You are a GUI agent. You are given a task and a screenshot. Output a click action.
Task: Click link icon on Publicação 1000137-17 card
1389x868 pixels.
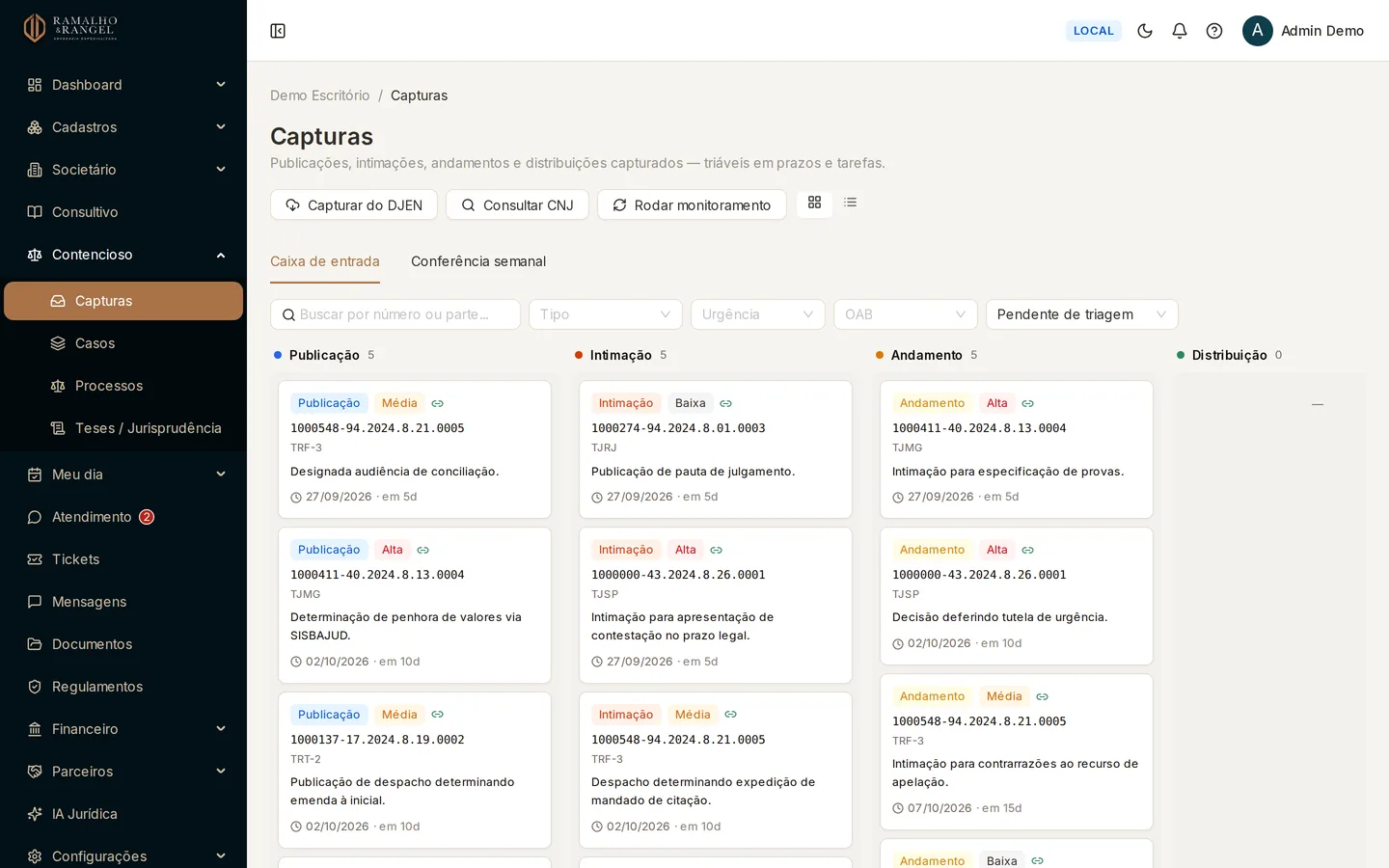(437, 715)
